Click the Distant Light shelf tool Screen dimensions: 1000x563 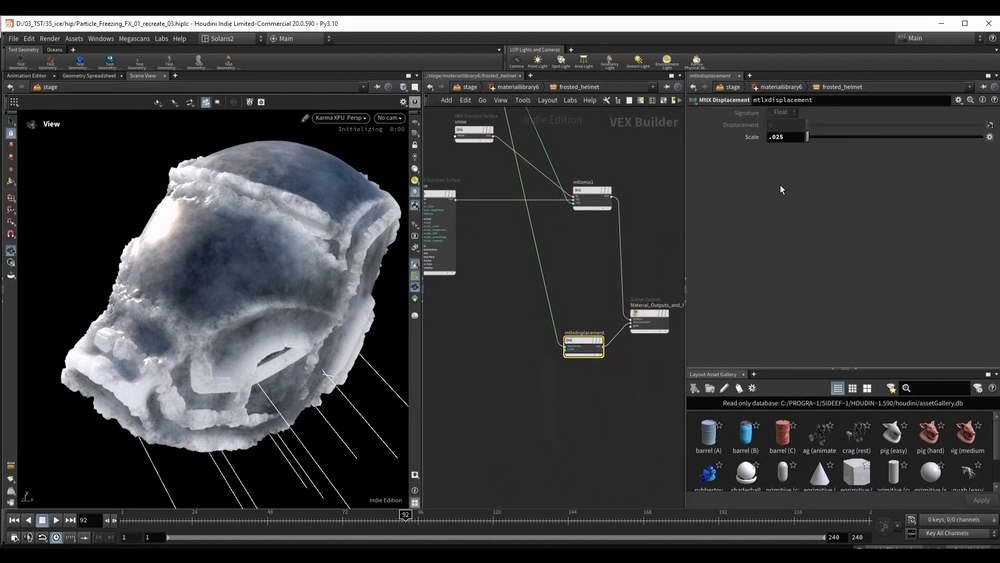coord(638,62)
